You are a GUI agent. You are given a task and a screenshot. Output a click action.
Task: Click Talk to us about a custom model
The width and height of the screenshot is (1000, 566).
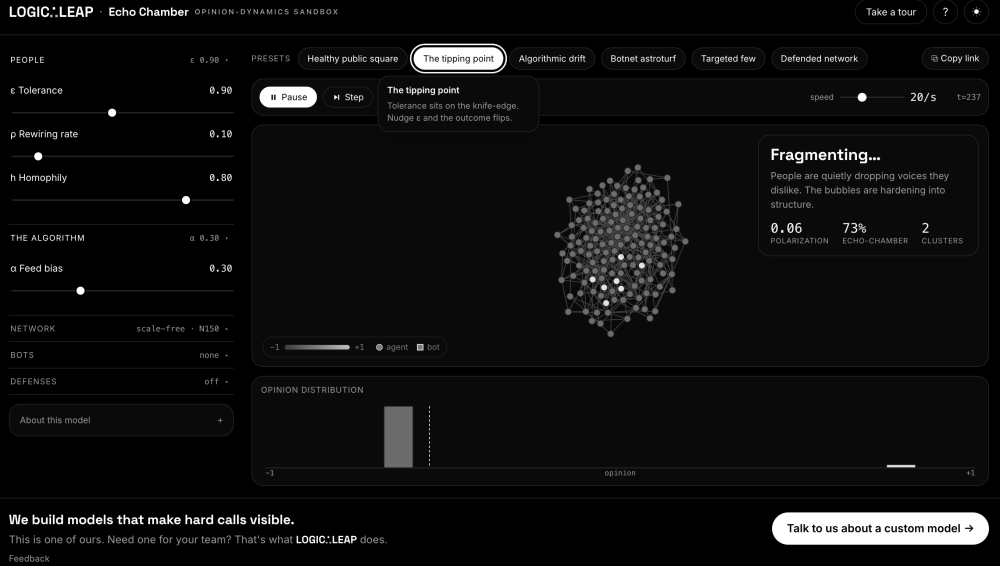tap(880, 528)
